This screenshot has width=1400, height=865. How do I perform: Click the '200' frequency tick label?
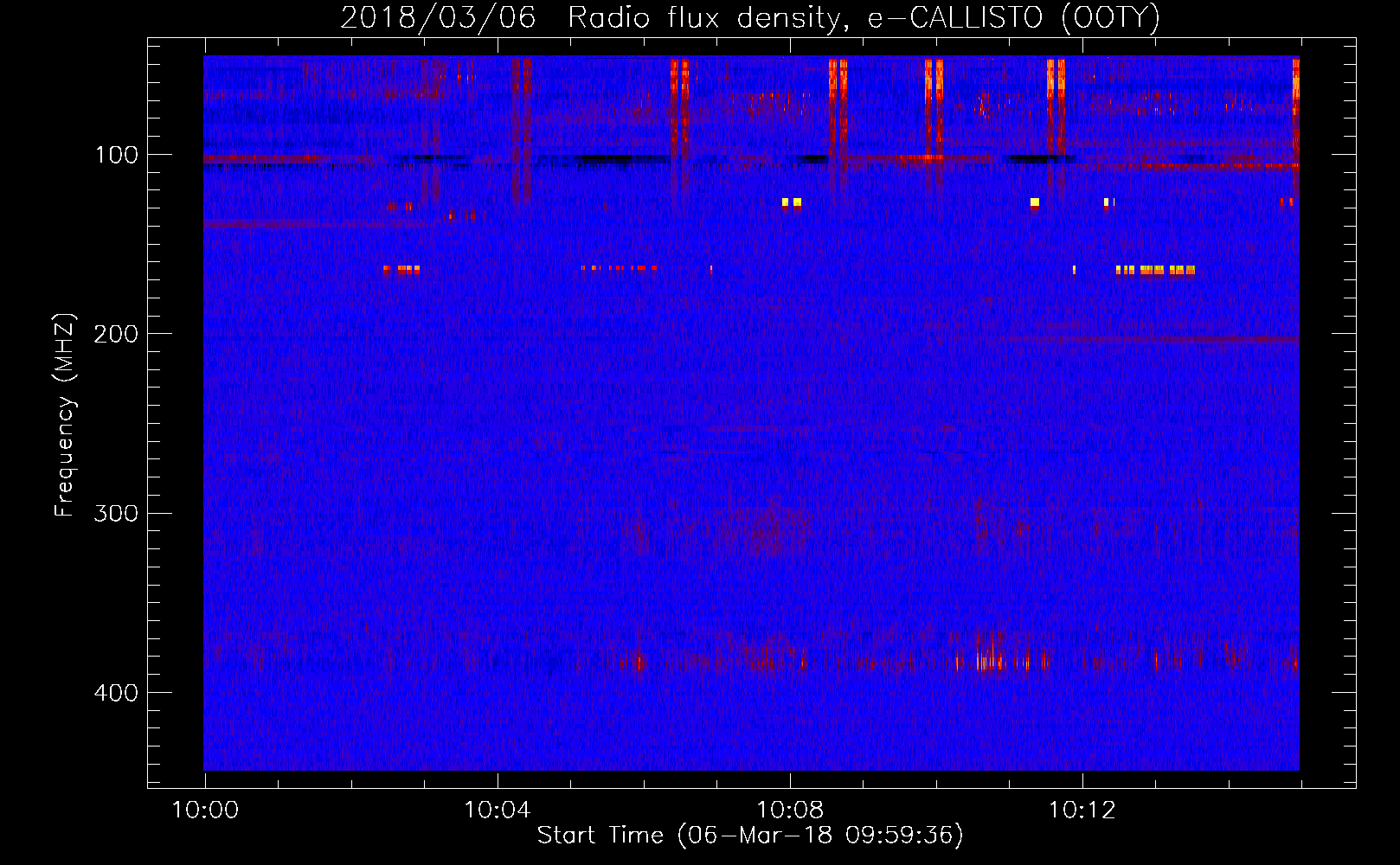116,335
